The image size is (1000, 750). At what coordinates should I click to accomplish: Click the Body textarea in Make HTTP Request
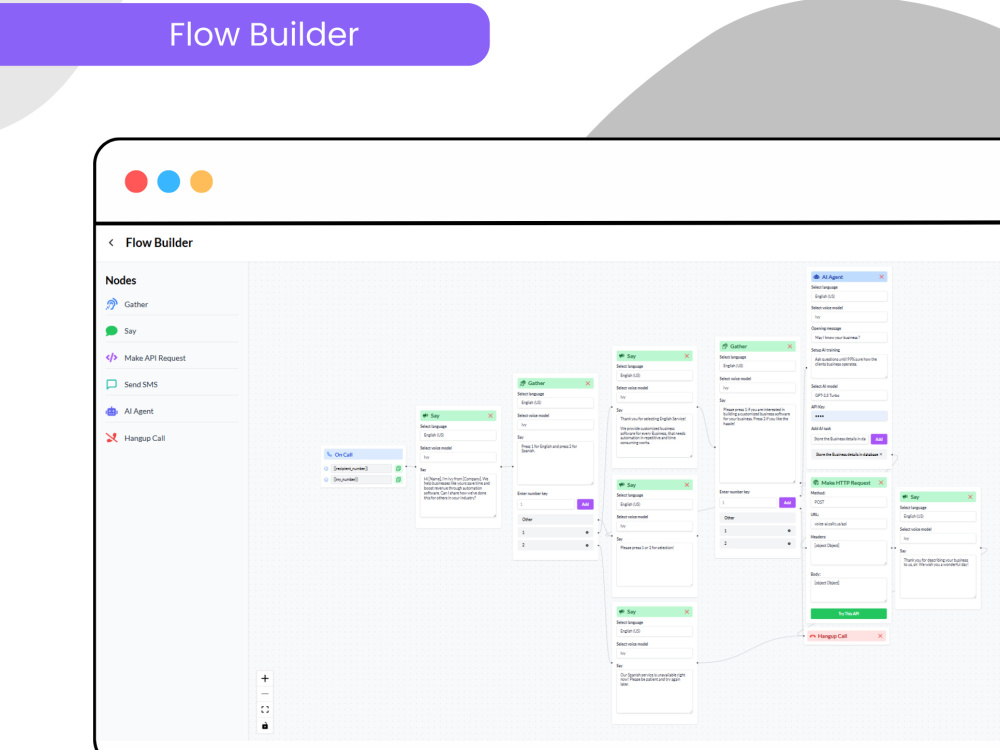click(849, 590)
